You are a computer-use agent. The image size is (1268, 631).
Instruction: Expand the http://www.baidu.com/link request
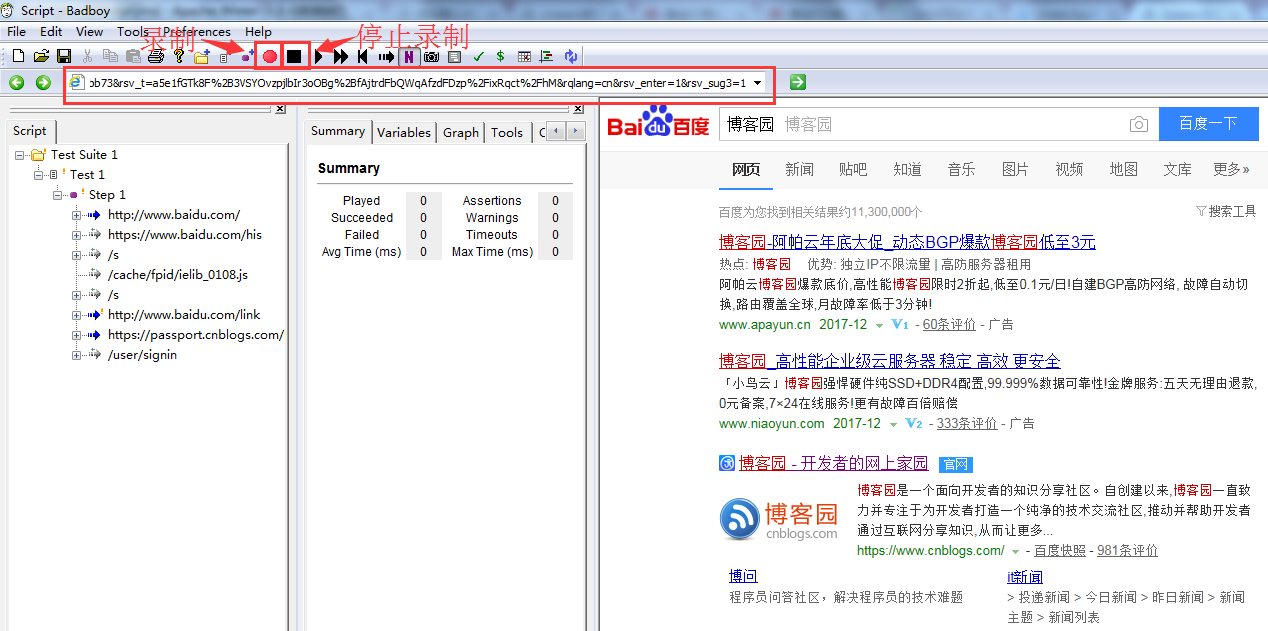(77, 315)
